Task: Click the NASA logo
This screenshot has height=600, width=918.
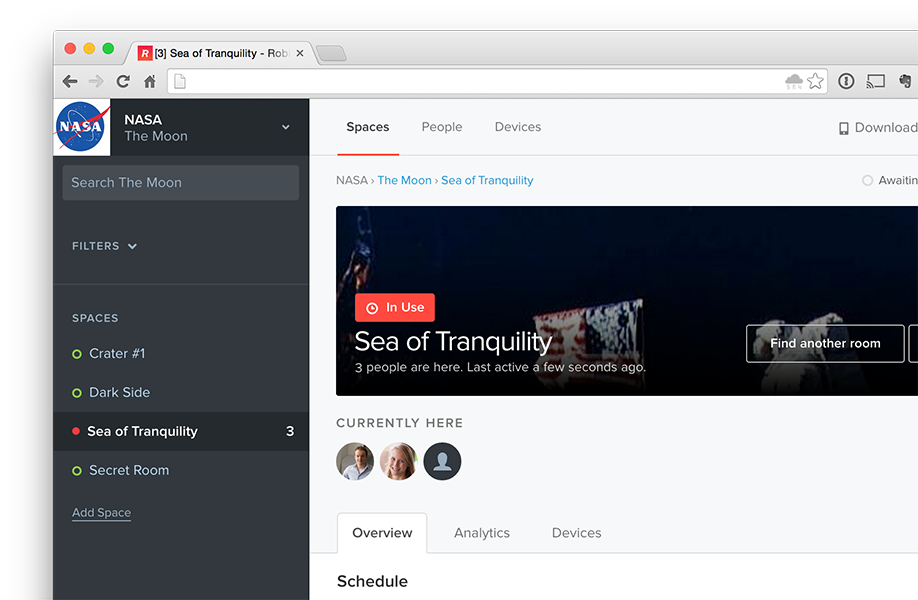Action: coord(81,127)
